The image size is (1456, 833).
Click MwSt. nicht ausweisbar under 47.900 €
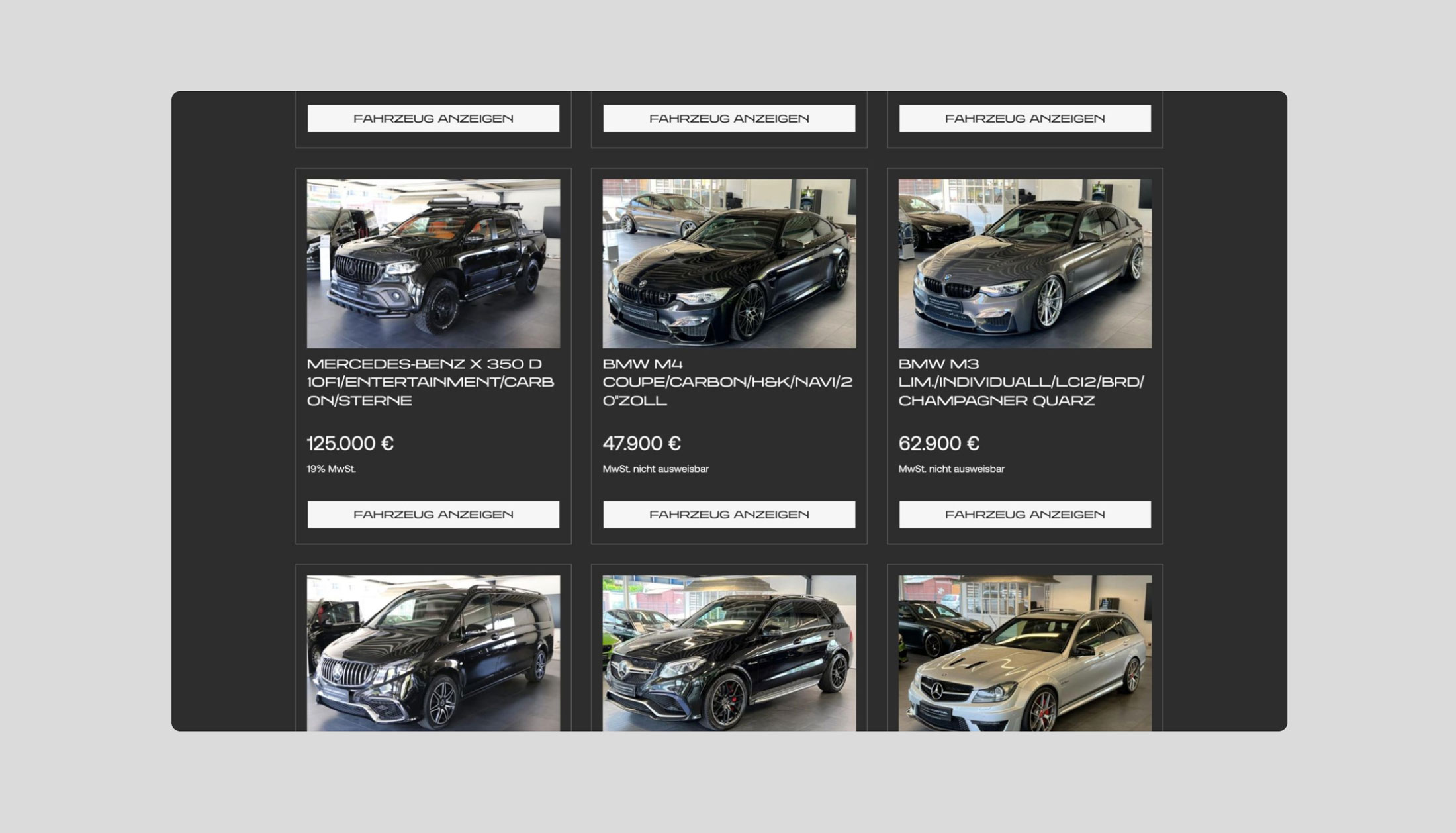click(656, 469)
